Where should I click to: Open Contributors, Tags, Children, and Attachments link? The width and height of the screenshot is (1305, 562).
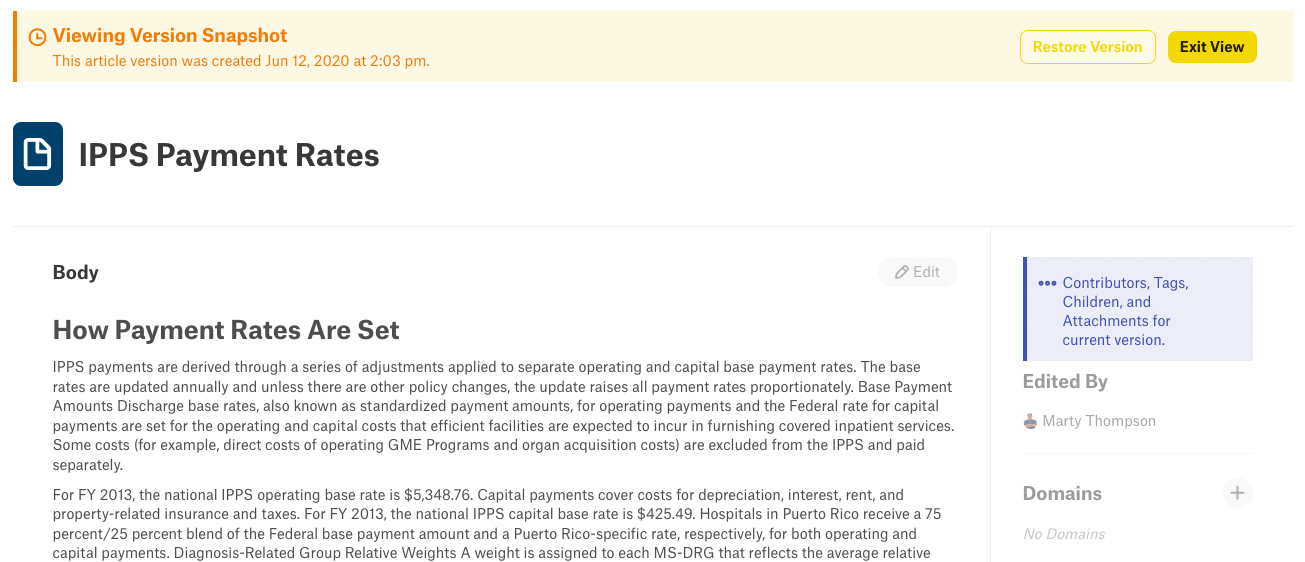[1125, 311]
